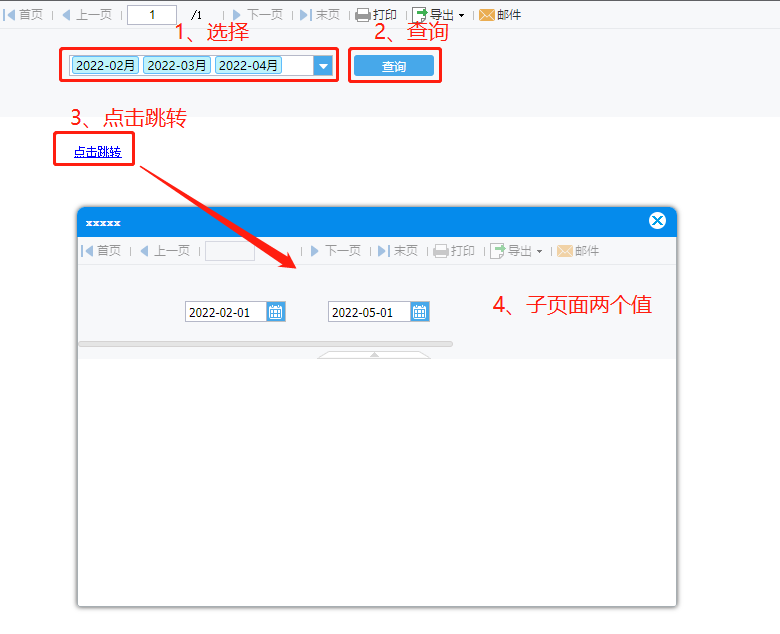Collapse the popup parameter panel with the up arrow
This screenshot has height=634, width=780.
tap(374, 355)
